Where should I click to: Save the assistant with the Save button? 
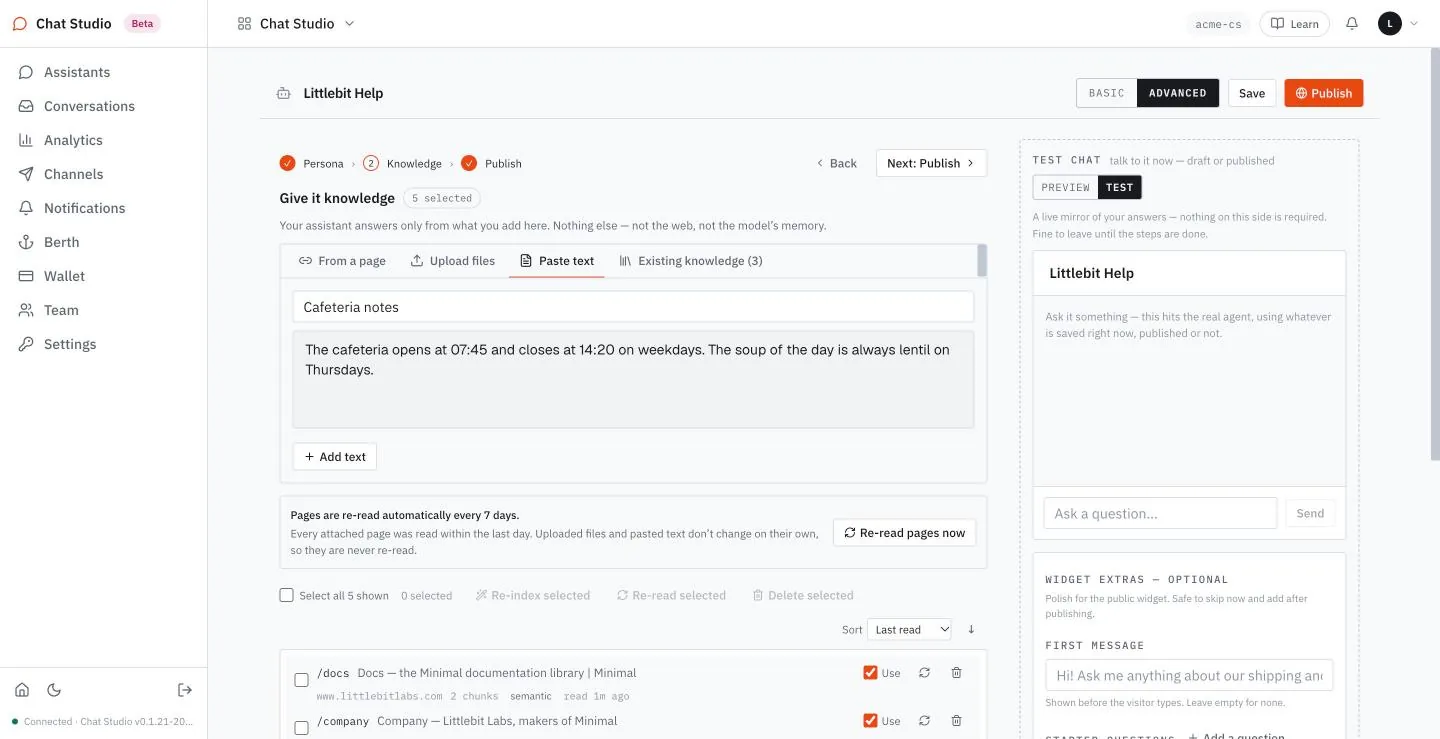coord(1252,93)
